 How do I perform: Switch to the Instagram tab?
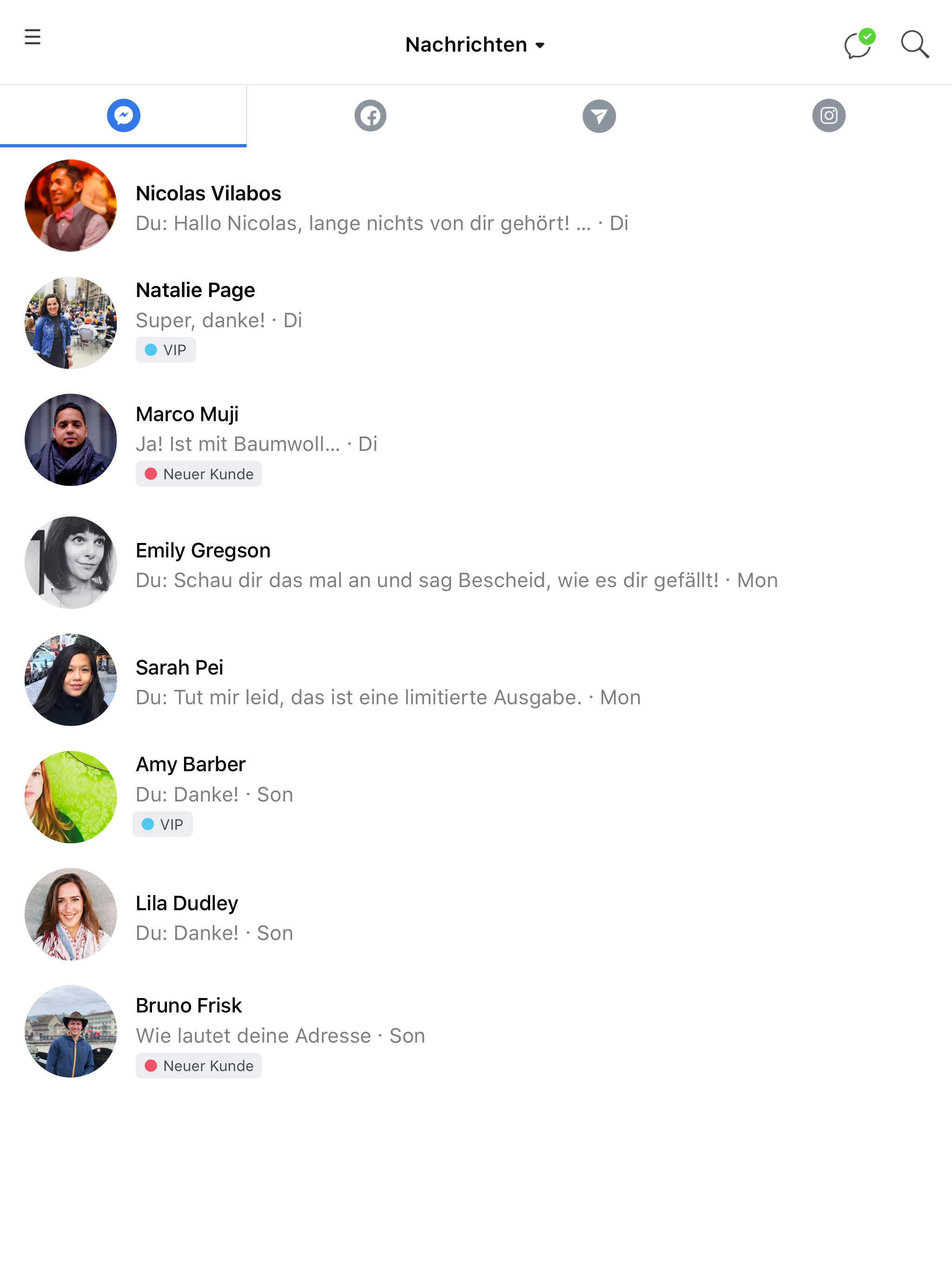(828, 115)
